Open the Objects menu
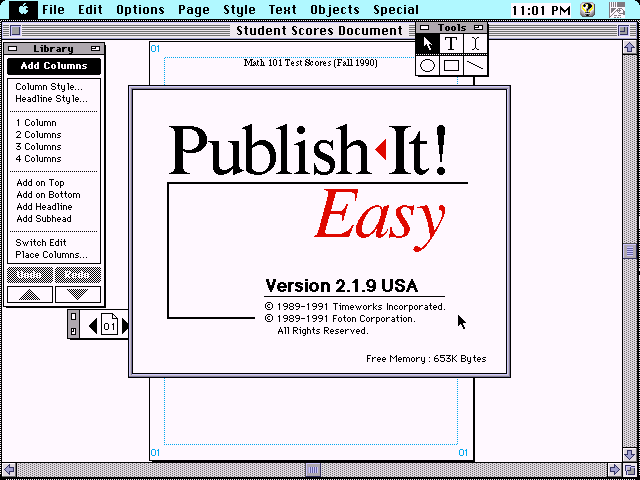 coord(335,9)
